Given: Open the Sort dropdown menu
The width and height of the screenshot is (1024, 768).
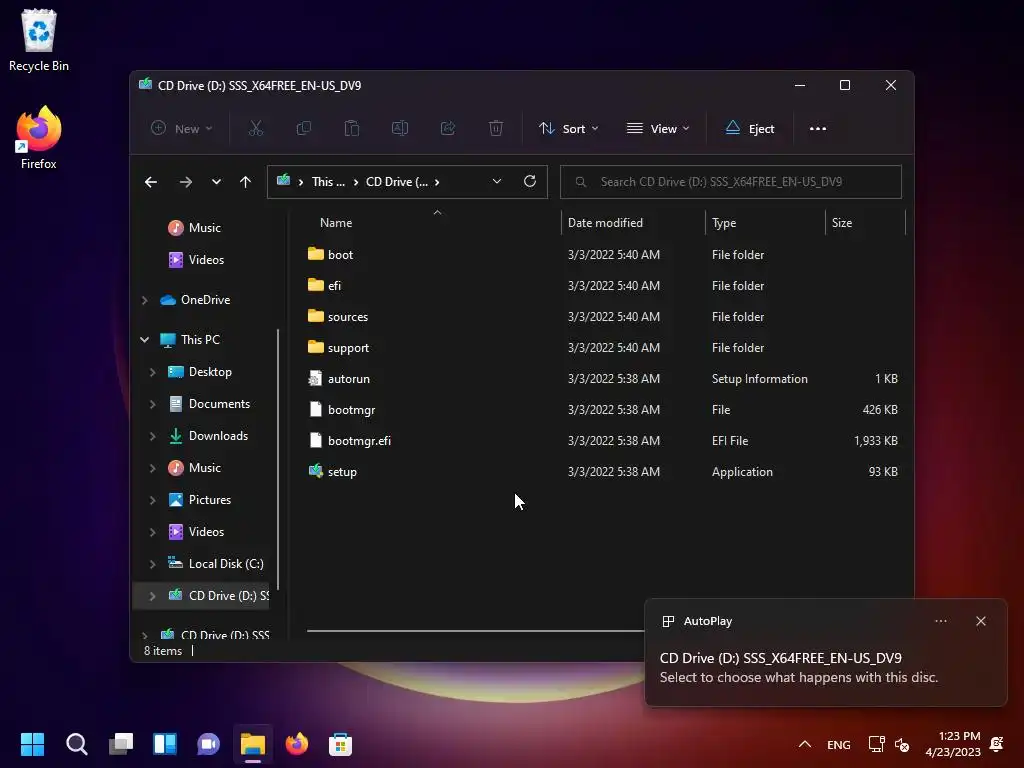Looking at the screenshot, I should 569,129.
